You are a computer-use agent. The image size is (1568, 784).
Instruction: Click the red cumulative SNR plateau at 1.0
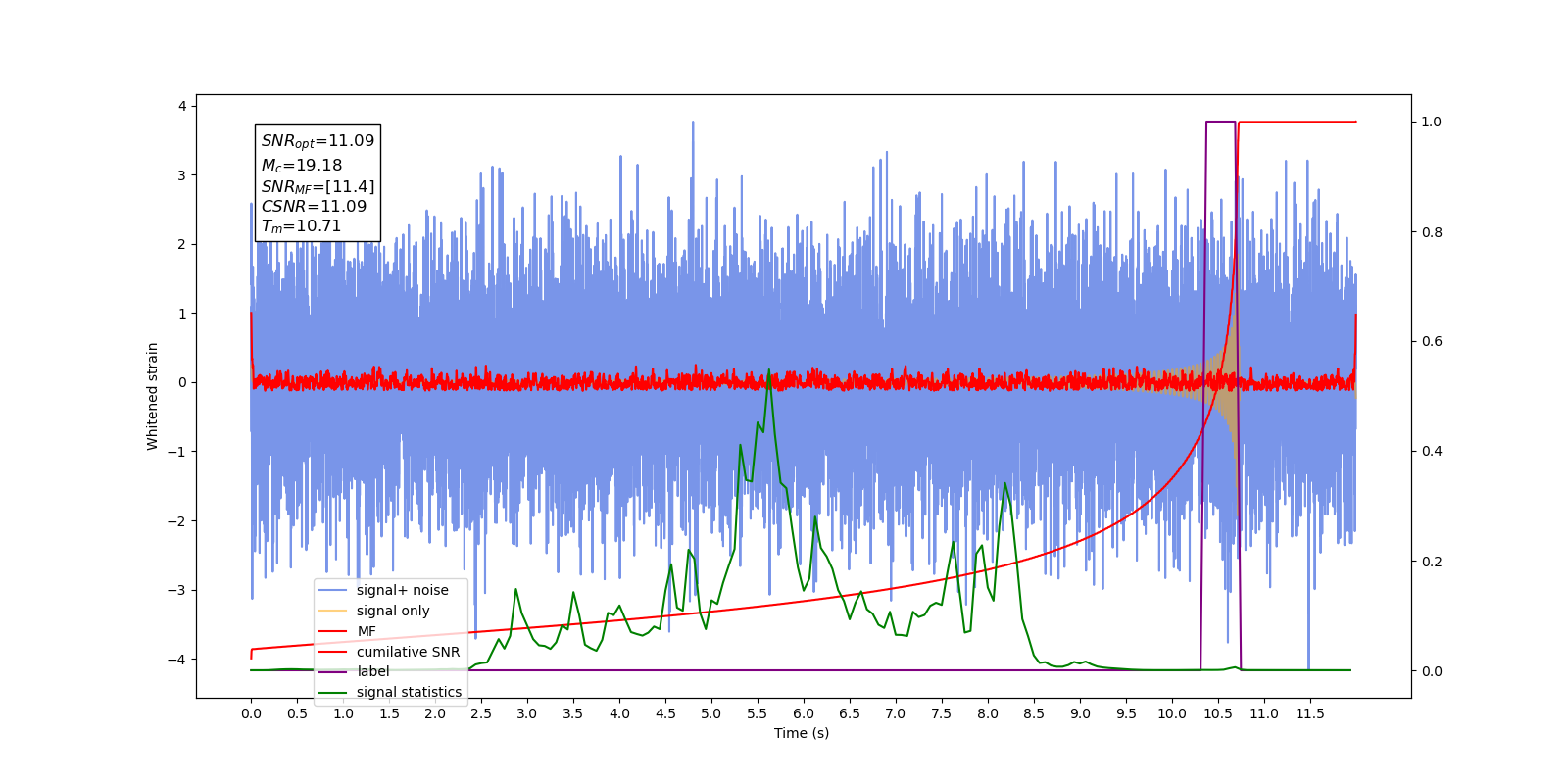[1298, 122]
